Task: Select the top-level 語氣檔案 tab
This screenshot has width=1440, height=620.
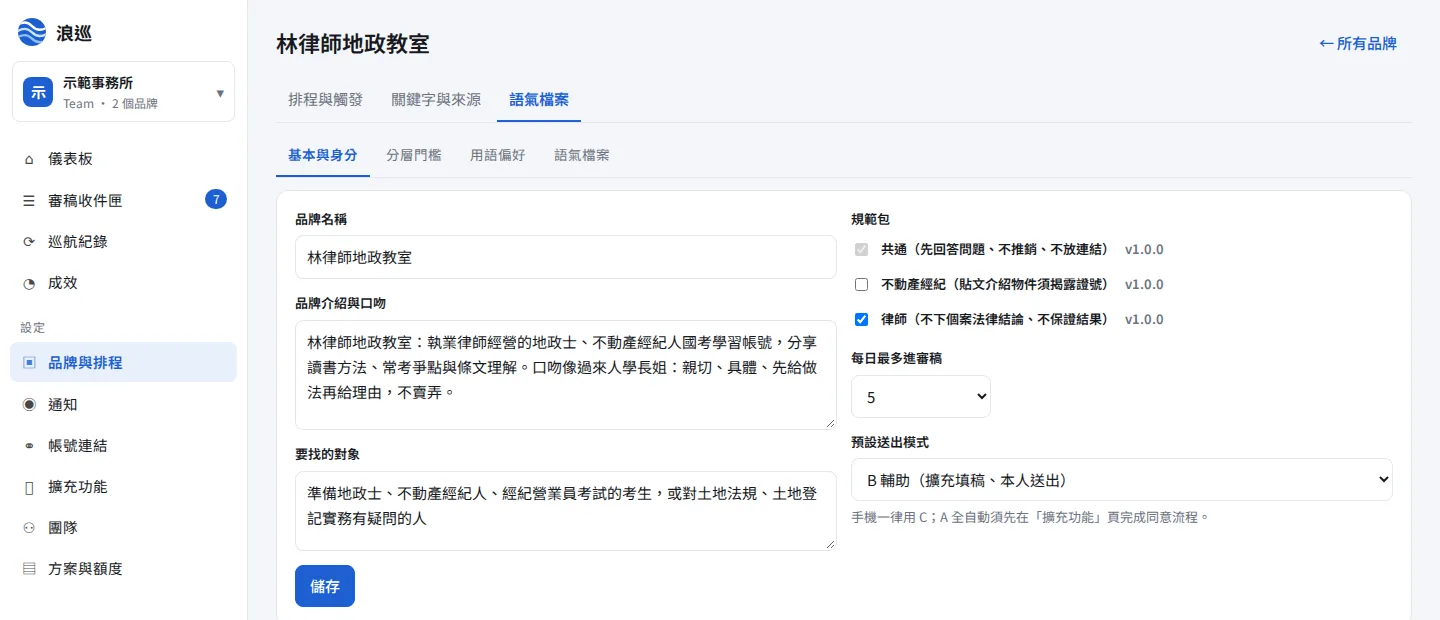Action: pyautogui.click(x=539, y=99)
